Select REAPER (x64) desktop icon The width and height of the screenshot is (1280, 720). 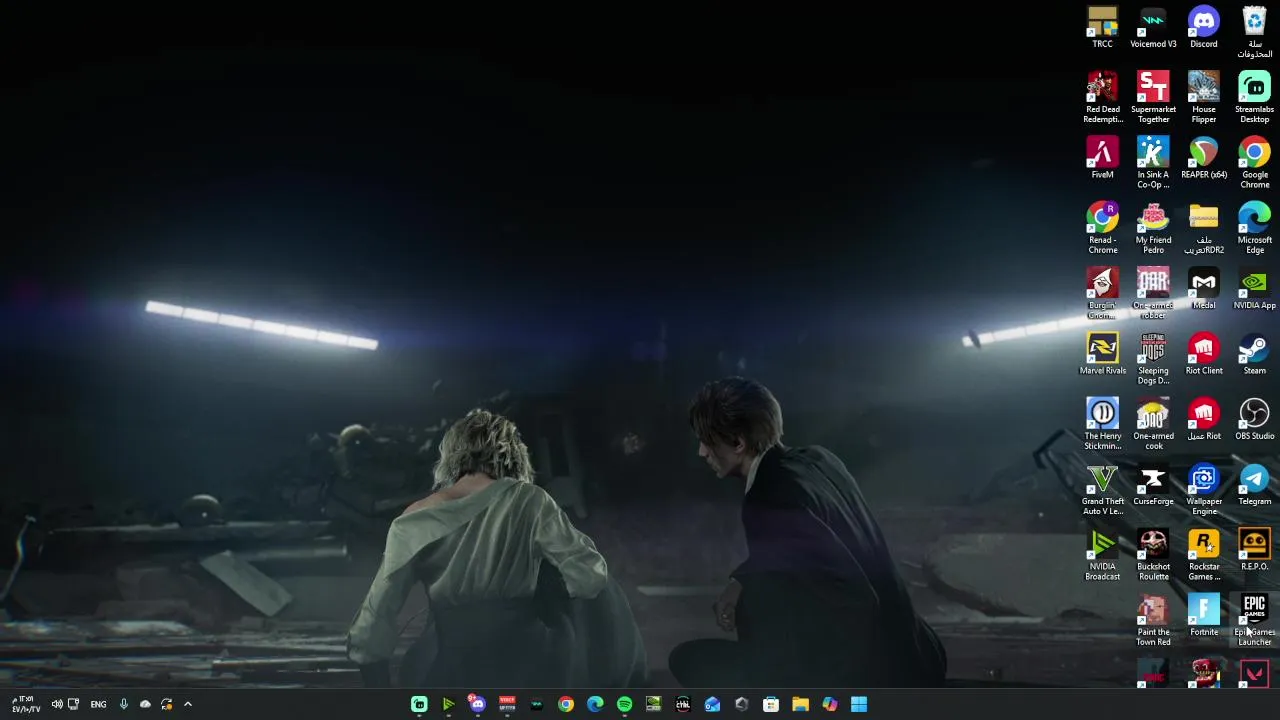click(1204, 158)
